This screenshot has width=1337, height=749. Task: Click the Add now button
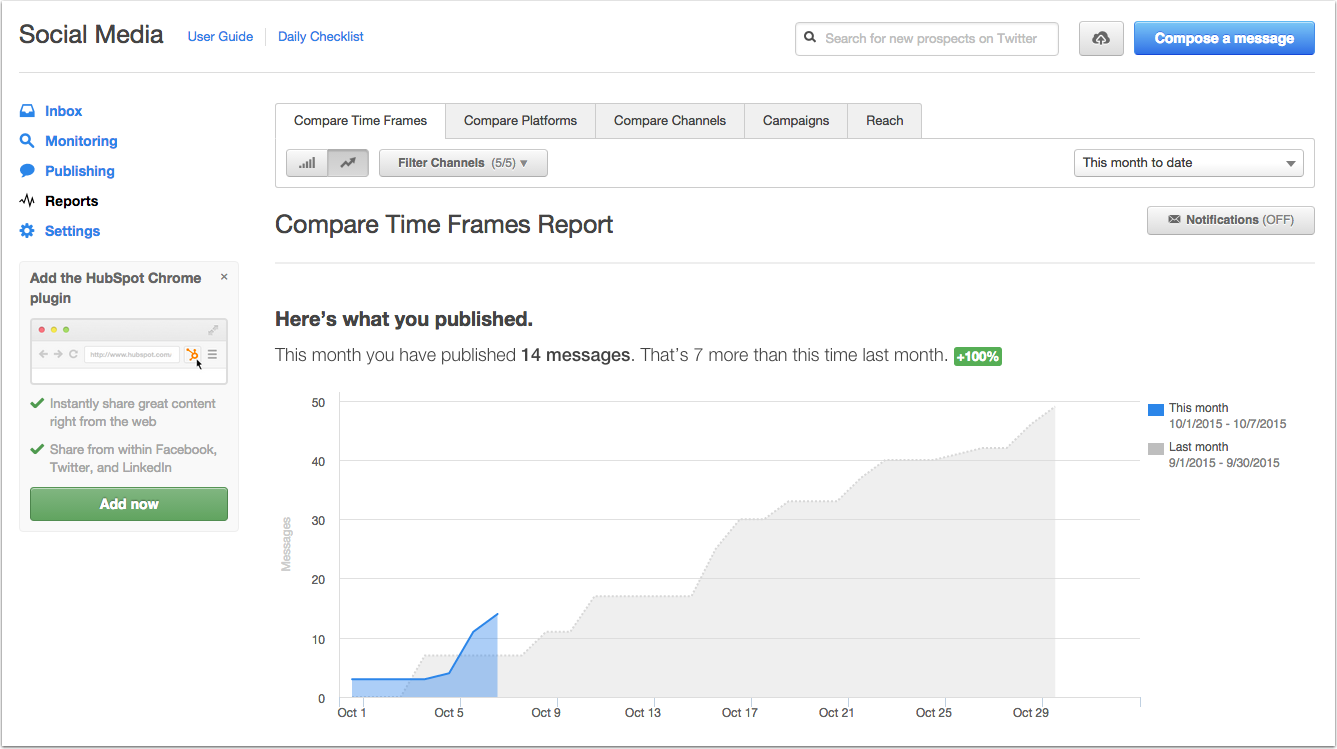(129, 504)
